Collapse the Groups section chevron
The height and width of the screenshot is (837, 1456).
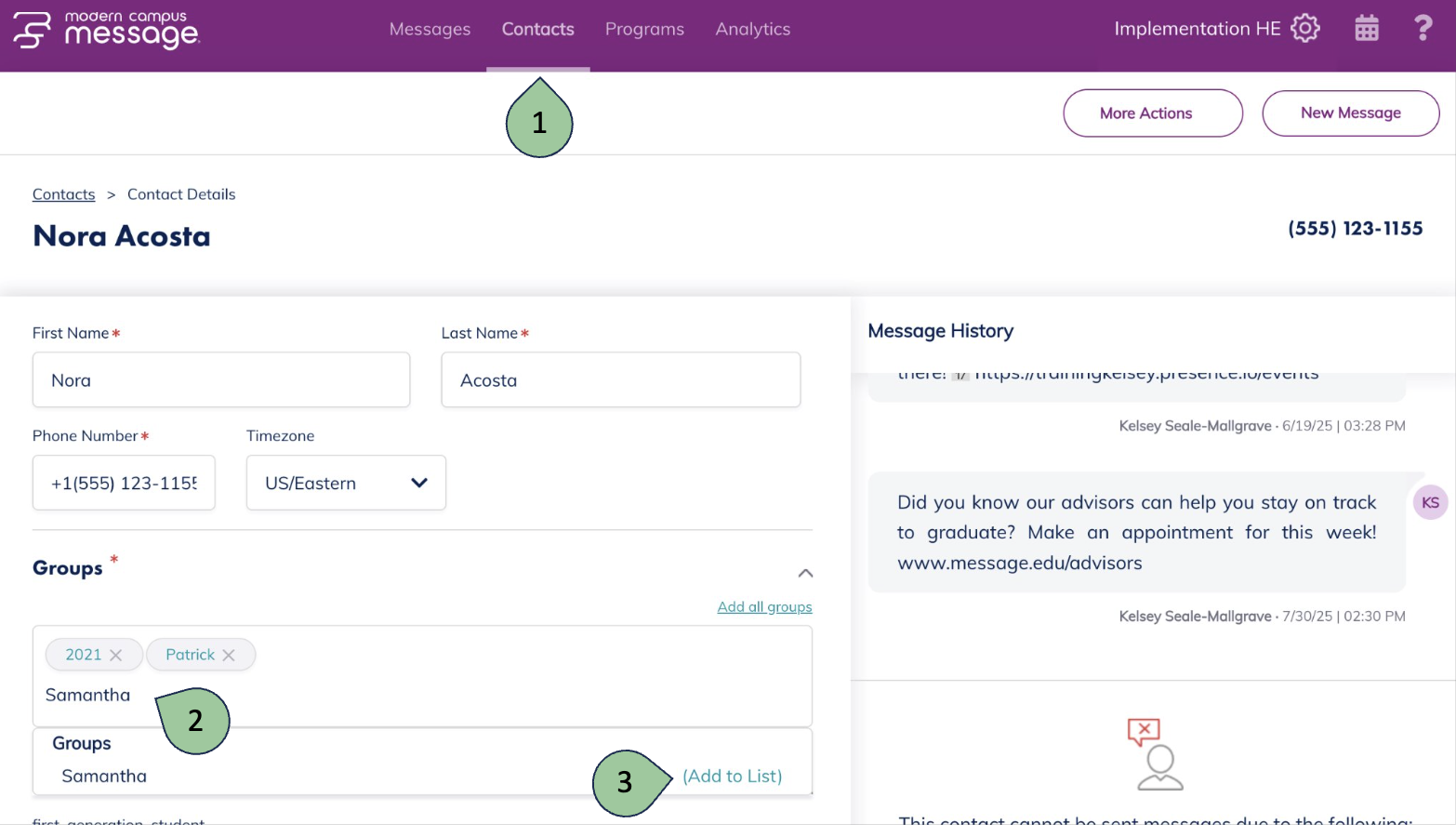point(805,573)
